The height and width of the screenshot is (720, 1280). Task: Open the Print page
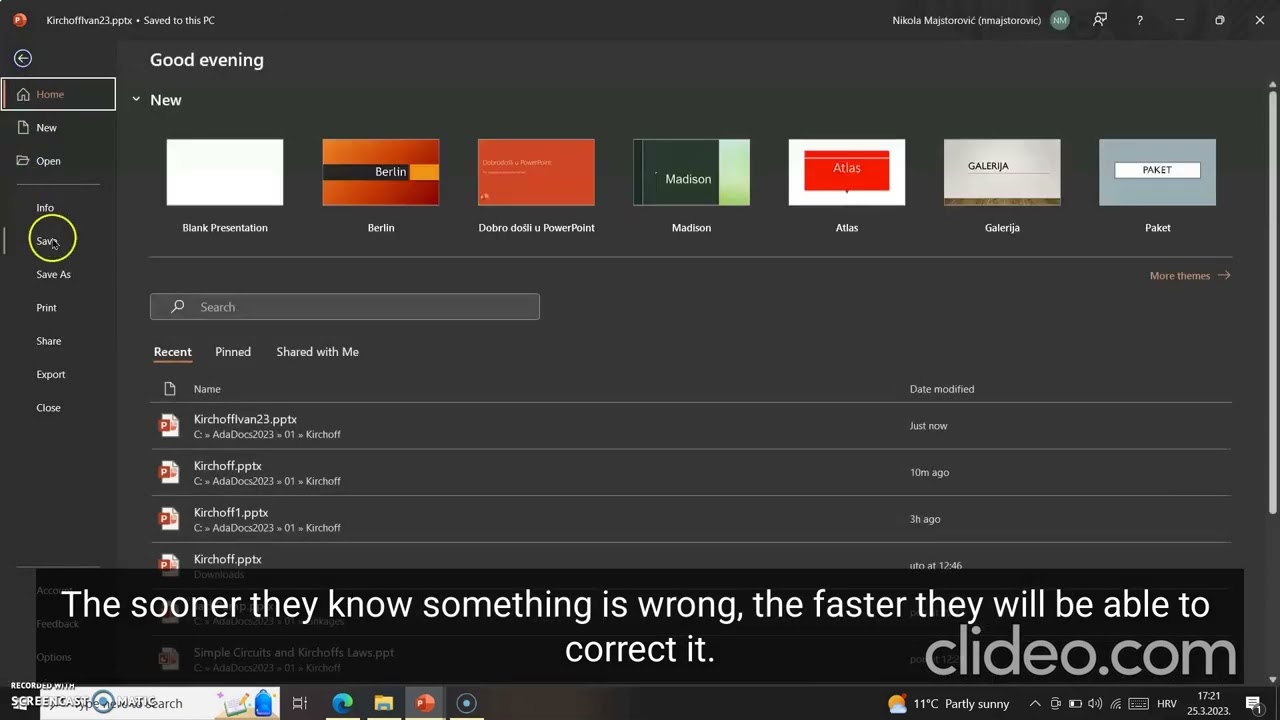(46, 308)
